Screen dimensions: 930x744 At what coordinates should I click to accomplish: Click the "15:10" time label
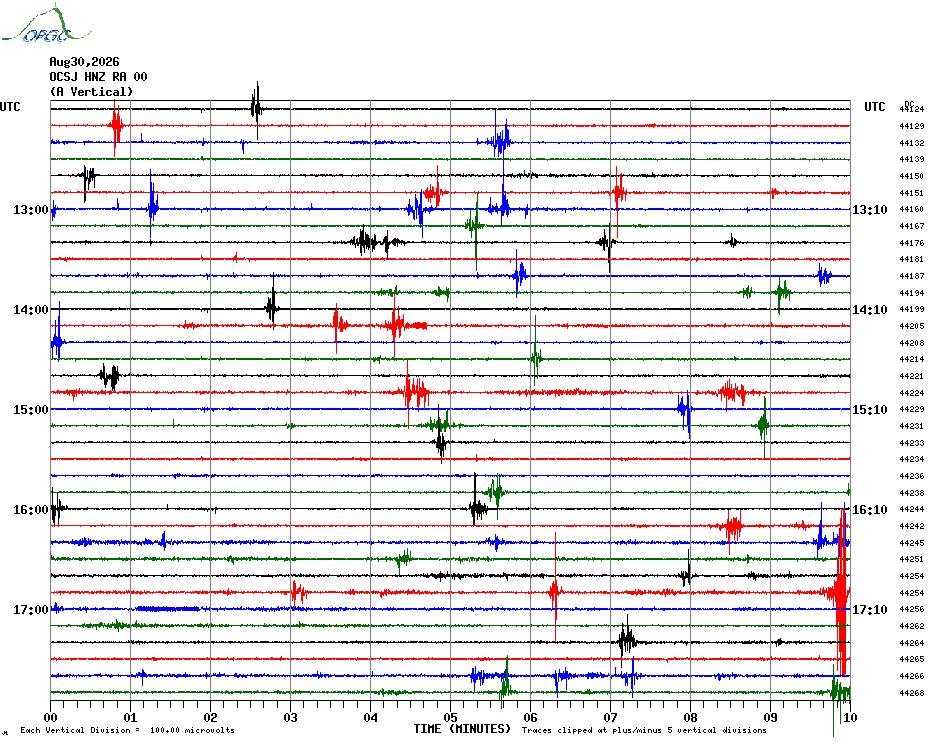tap(870, 410)
